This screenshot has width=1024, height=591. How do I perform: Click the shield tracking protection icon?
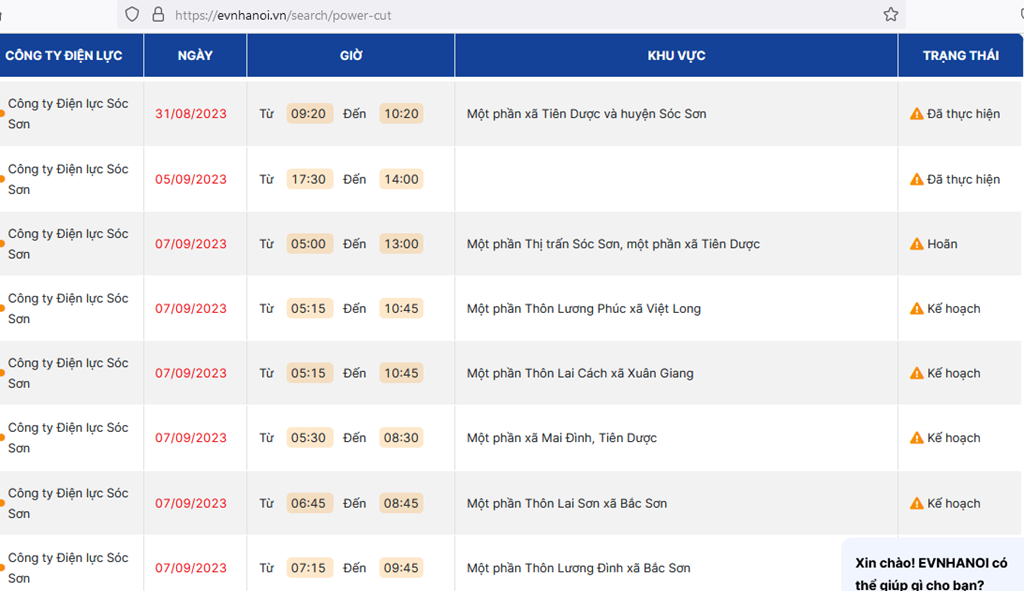132,14
